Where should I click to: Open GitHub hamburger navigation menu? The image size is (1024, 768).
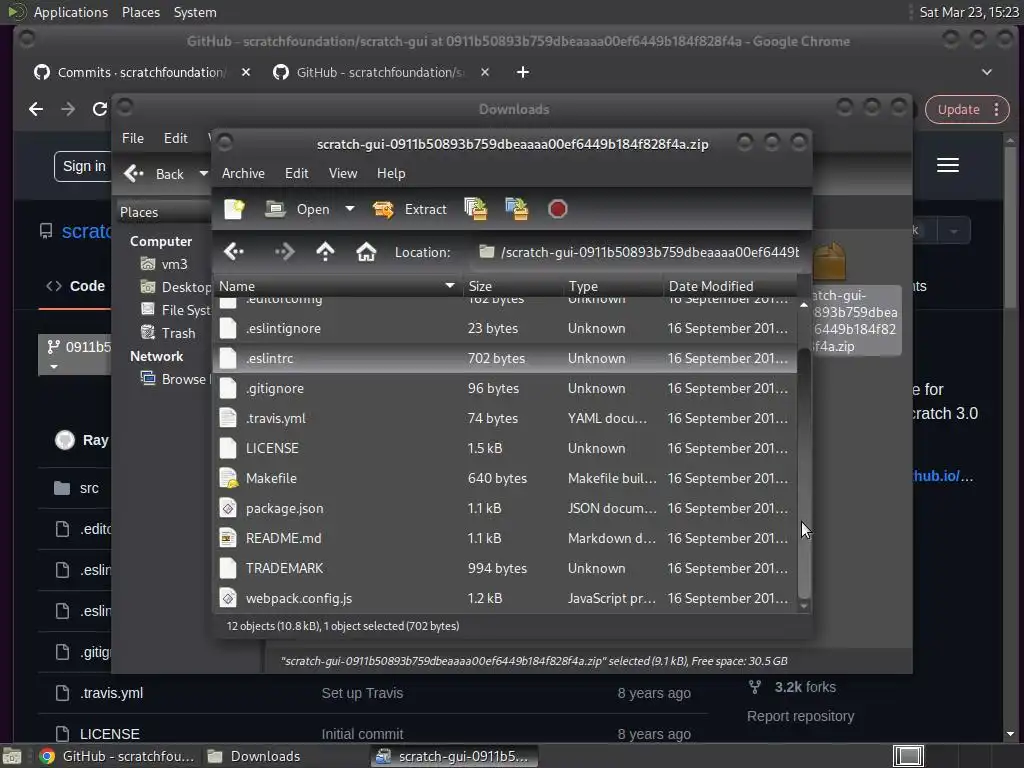point(948,165)
